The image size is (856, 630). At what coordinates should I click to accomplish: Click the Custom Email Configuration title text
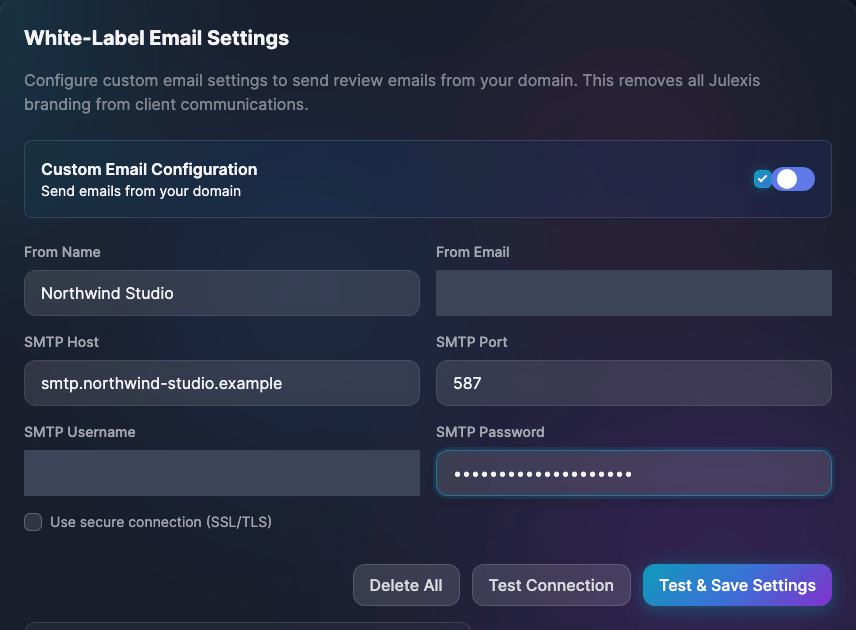[x=149, y=169]
